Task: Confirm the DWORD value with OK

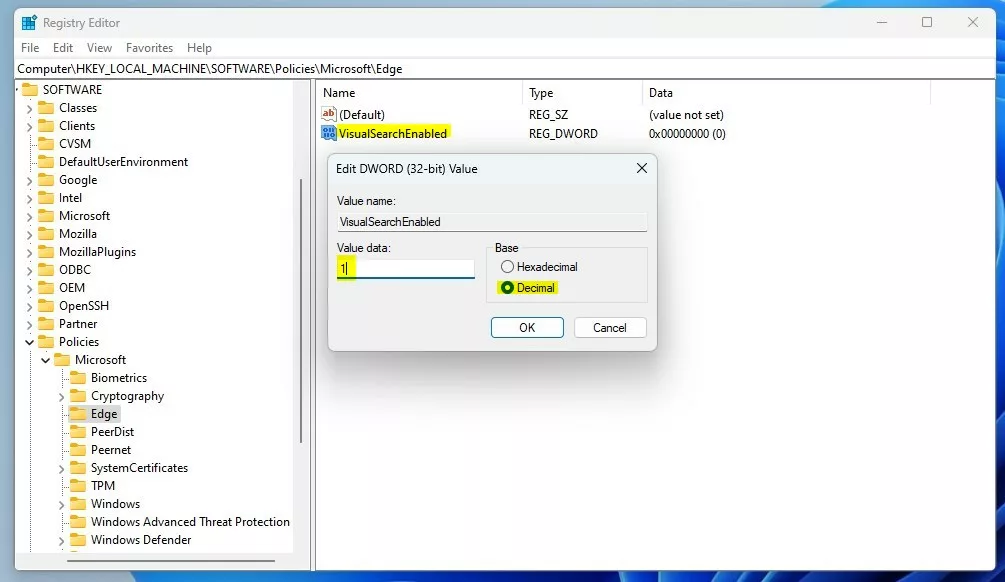Action: (527, 328)
